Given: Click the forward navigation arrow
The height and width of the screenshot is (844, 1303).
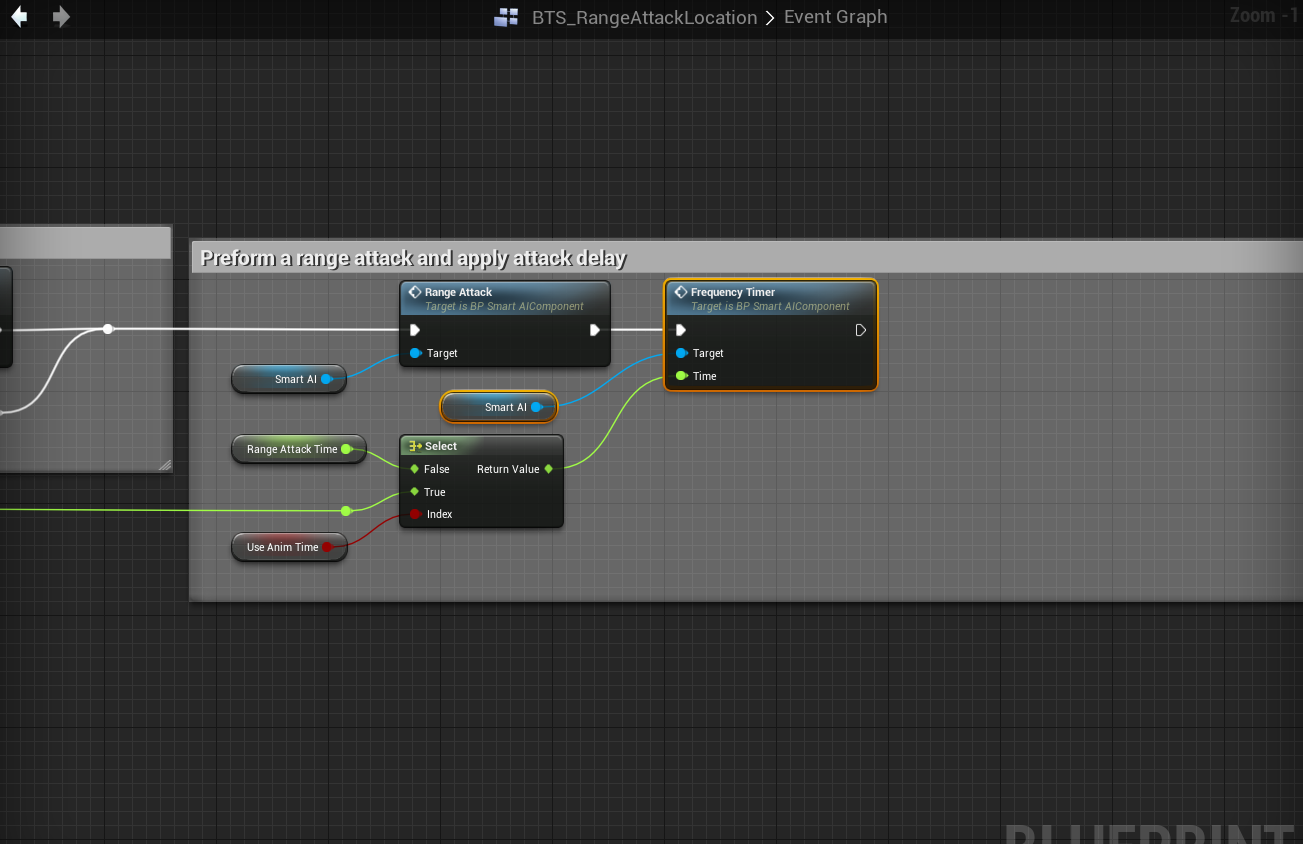Looking at the screenshot, I should pos(61,17).
